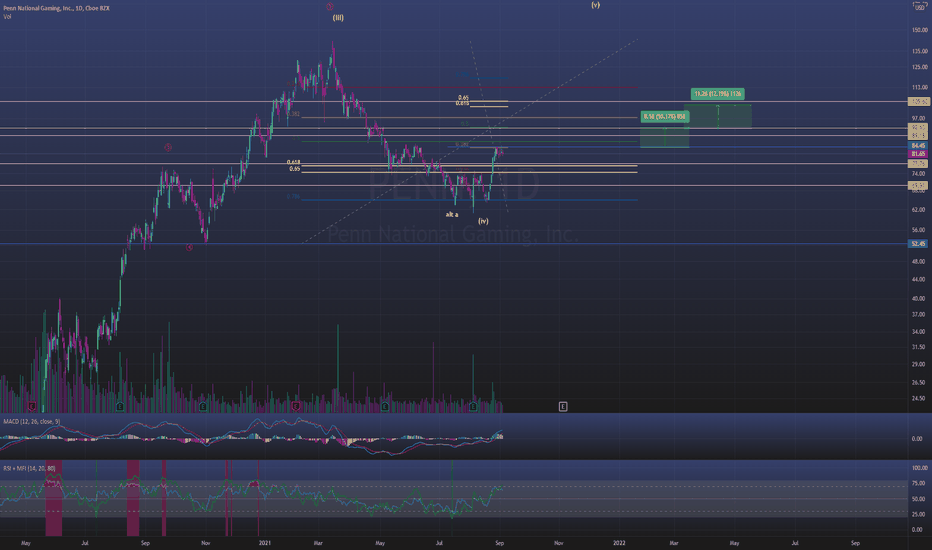This screenshot has height=550, width=932.
Task: Click the 0.382 Fibonacci level label
Action: coord(293,114)
